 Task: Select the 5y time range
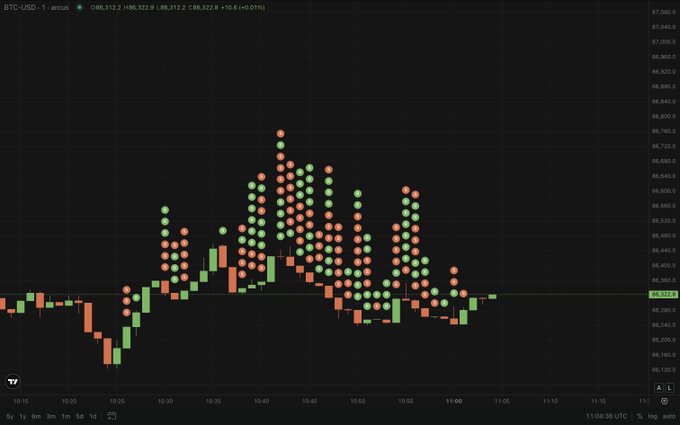click(x=10, y=416)
